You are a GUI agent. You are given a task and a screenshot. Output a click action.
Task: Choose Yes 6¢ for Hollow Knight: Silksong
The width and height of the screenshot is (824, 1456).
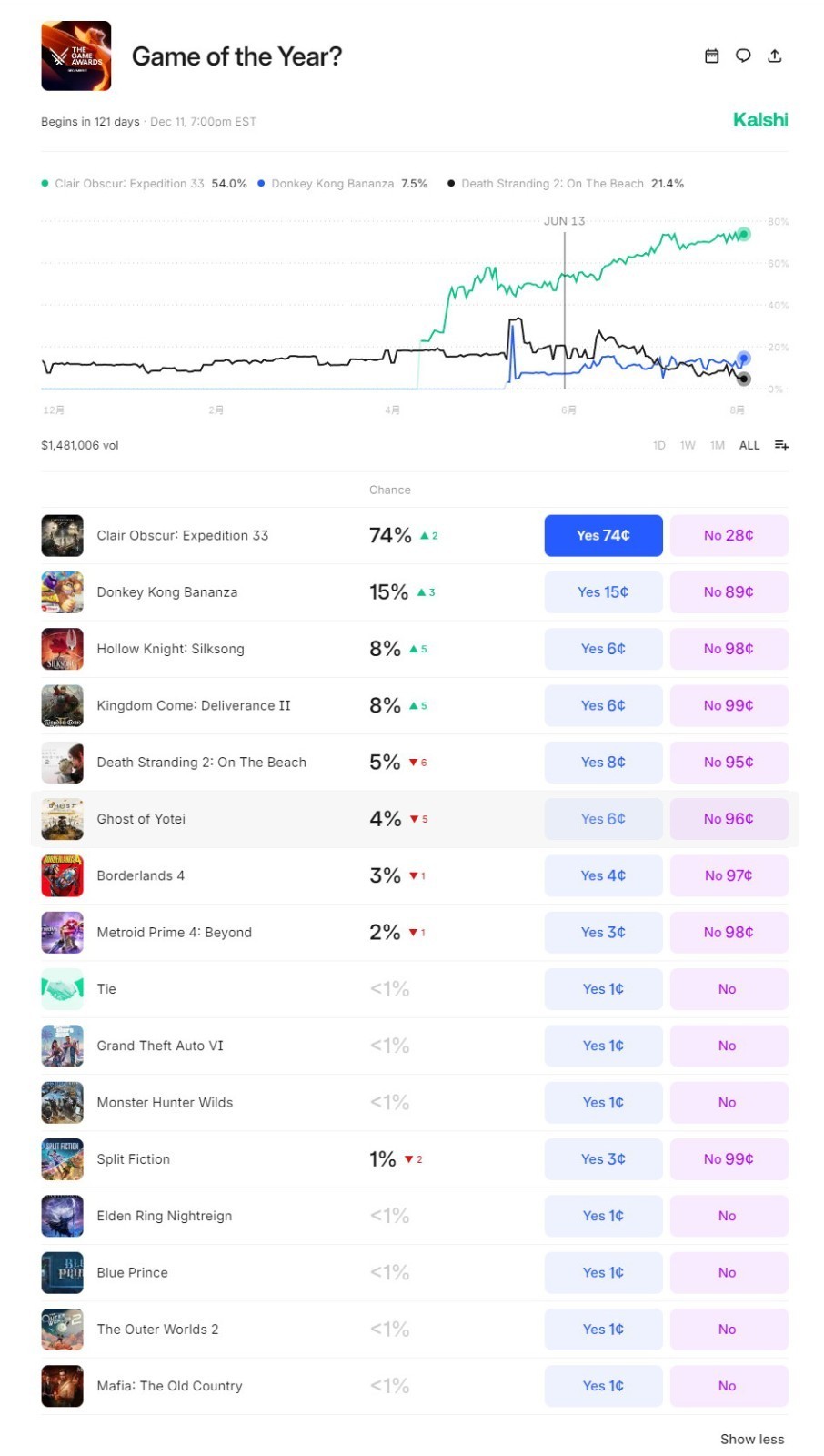pos(603,649)
